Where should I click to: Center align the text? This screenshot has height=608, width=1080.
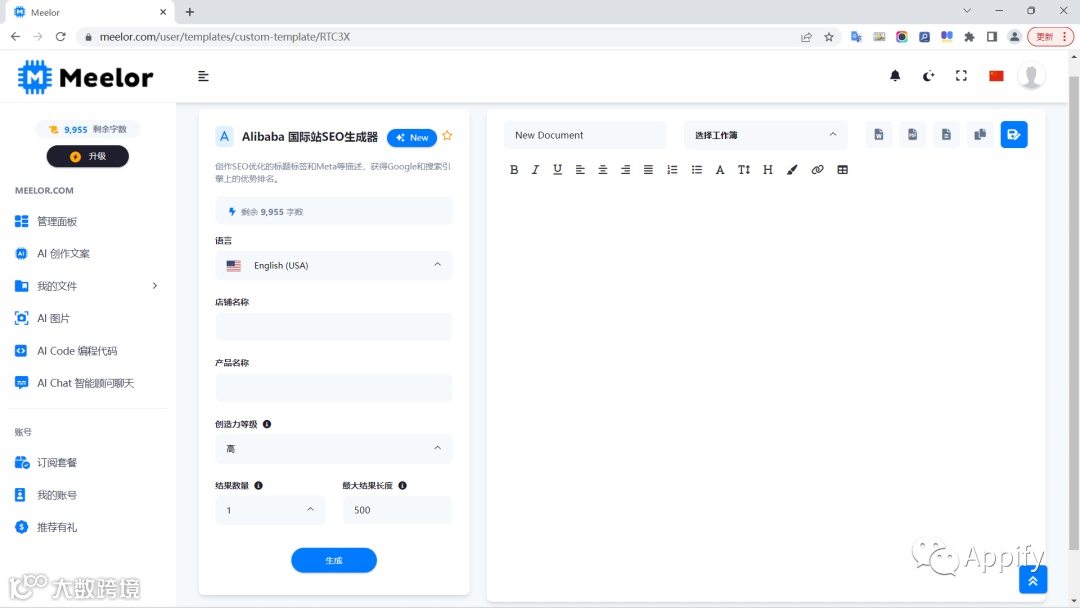click(603, 169)
